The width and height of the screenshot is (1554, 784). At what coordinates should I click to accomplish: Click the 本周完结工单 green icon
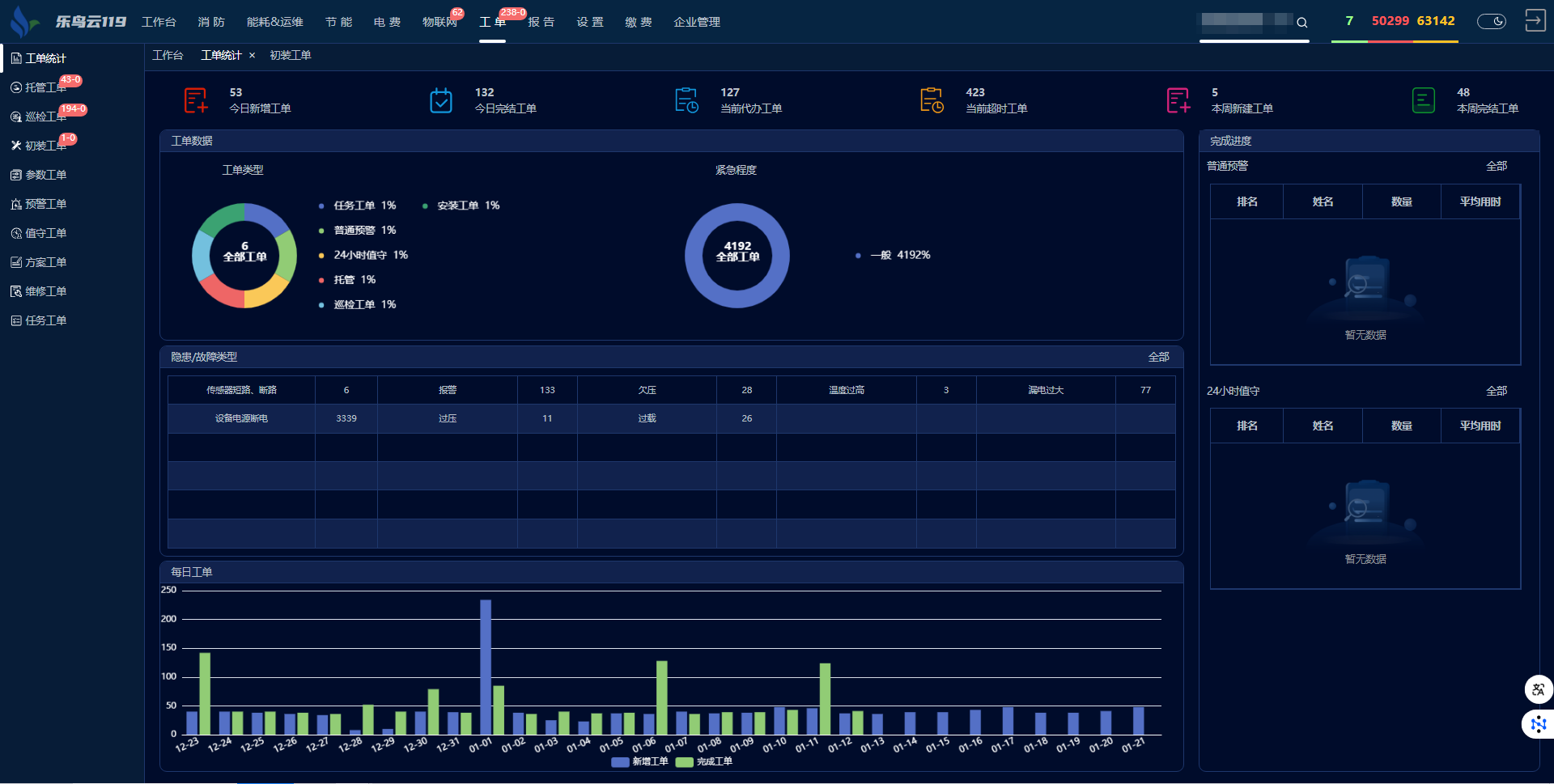tap(1423, 100)
